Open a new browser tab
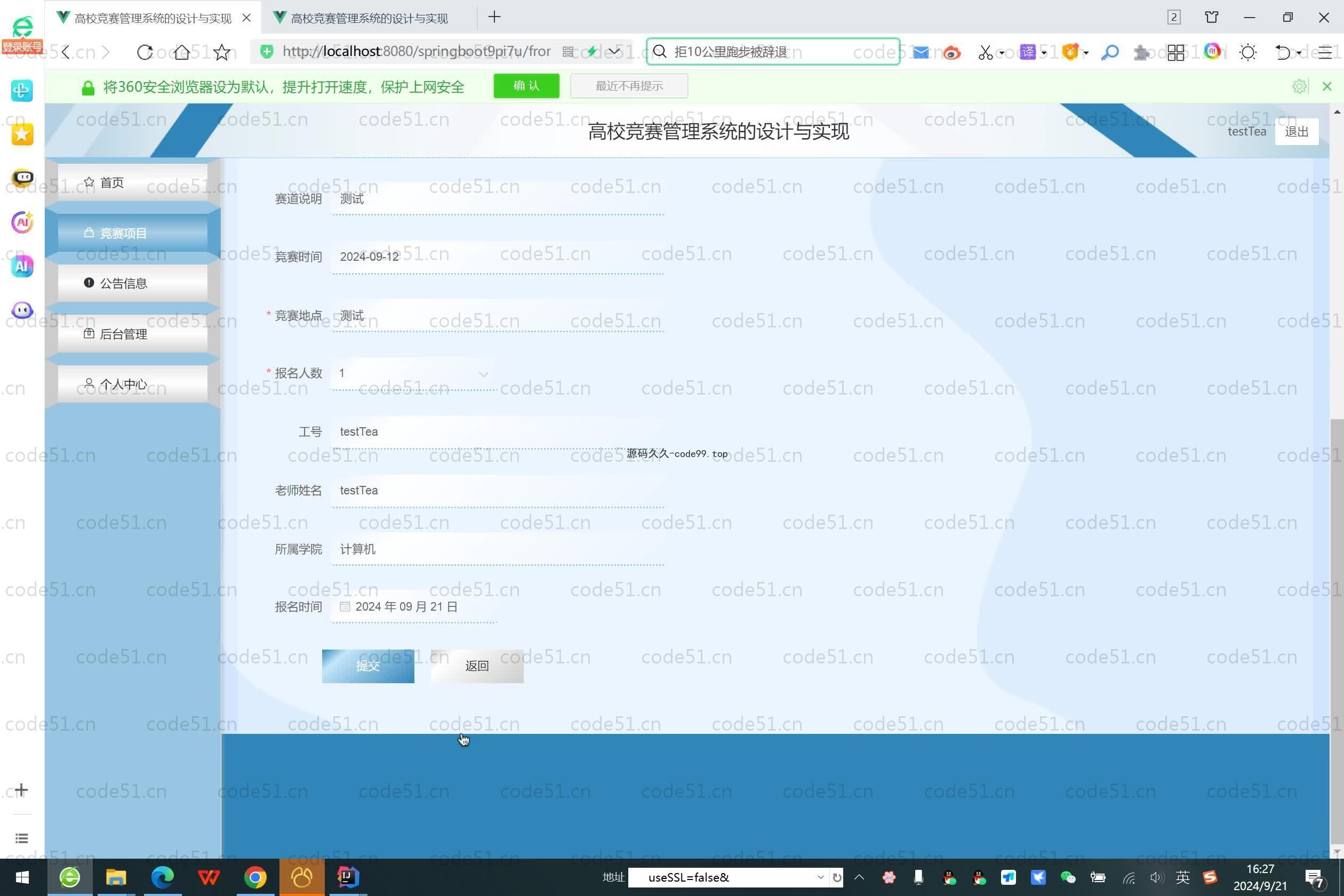Image resolution: width=1344 pixels, height=896 pixels. (494, 17)
